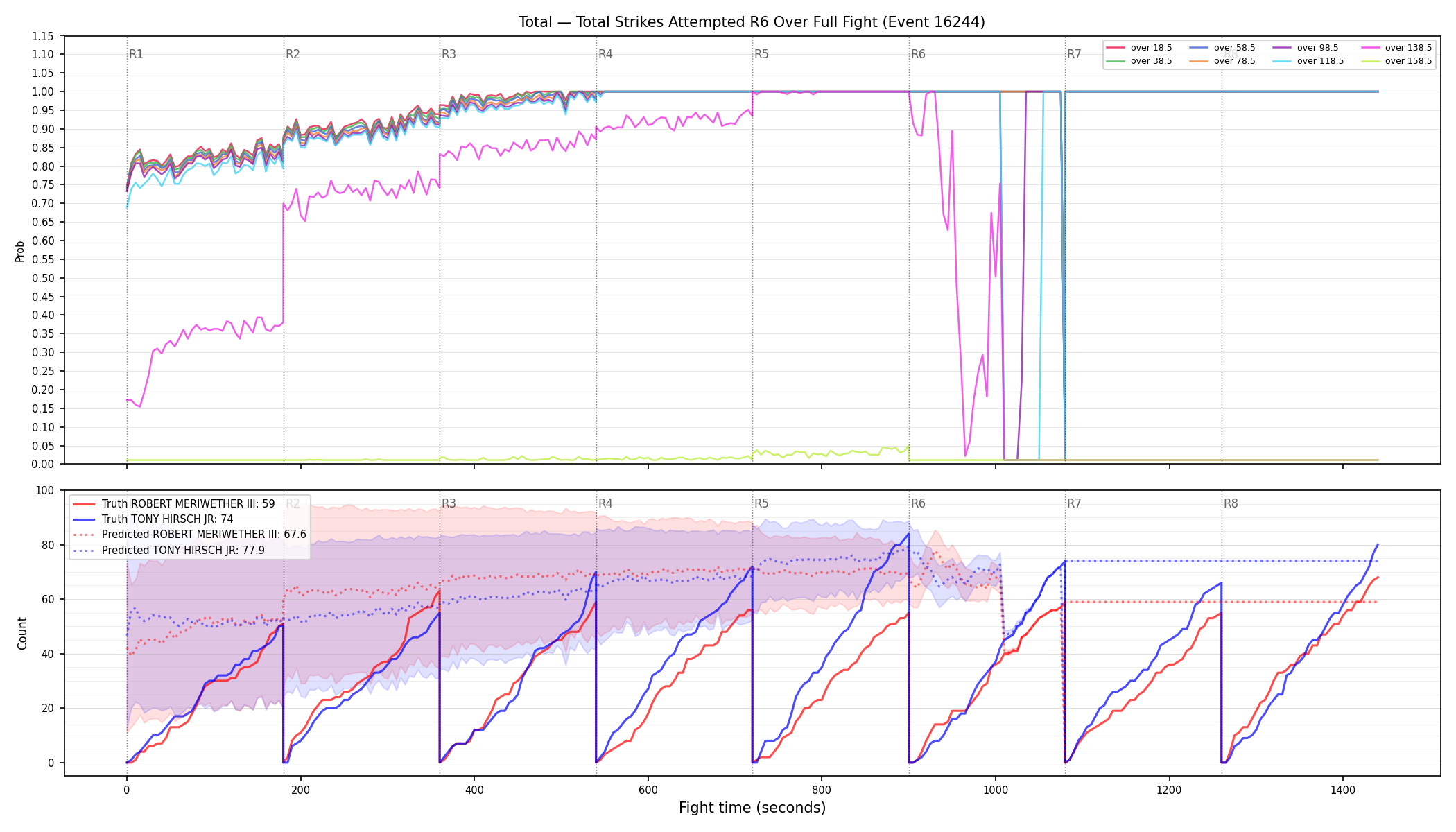Click the 1000 tick on the time axis
1456x832 pixels.
(x=996, y=789)
